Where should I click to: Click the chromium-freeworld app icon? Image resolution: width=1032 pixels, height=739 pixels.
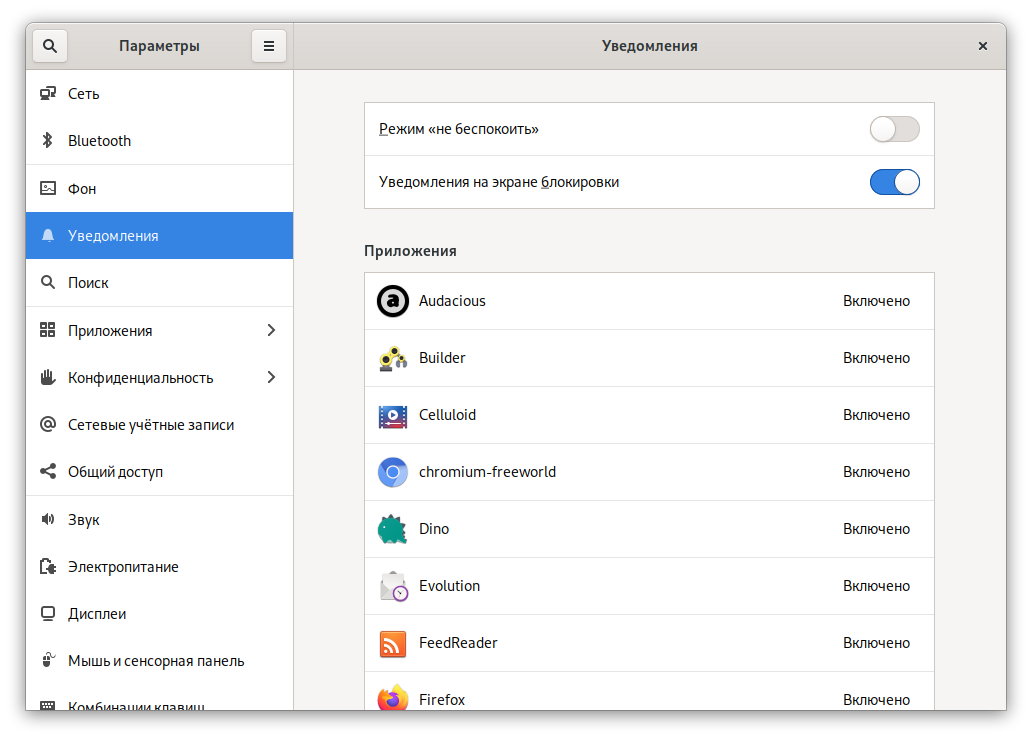(393, 472)
